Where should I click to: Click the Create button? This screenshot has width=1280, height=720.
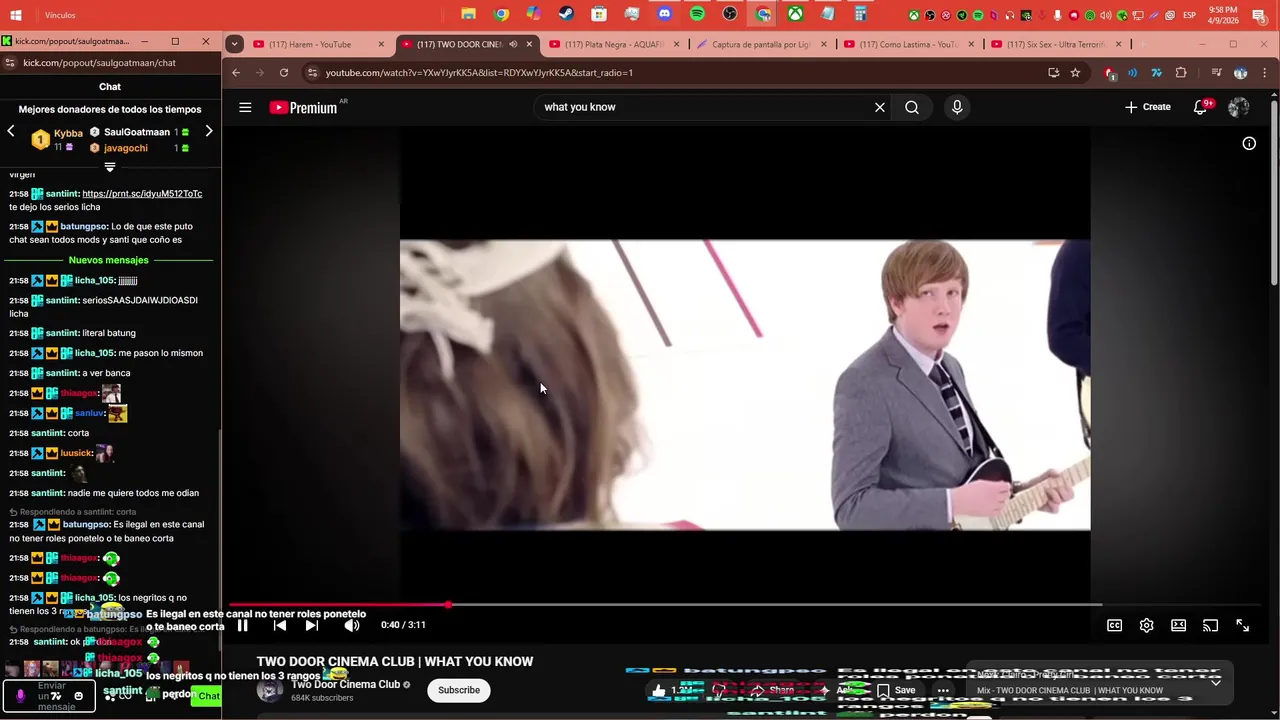1148,107
